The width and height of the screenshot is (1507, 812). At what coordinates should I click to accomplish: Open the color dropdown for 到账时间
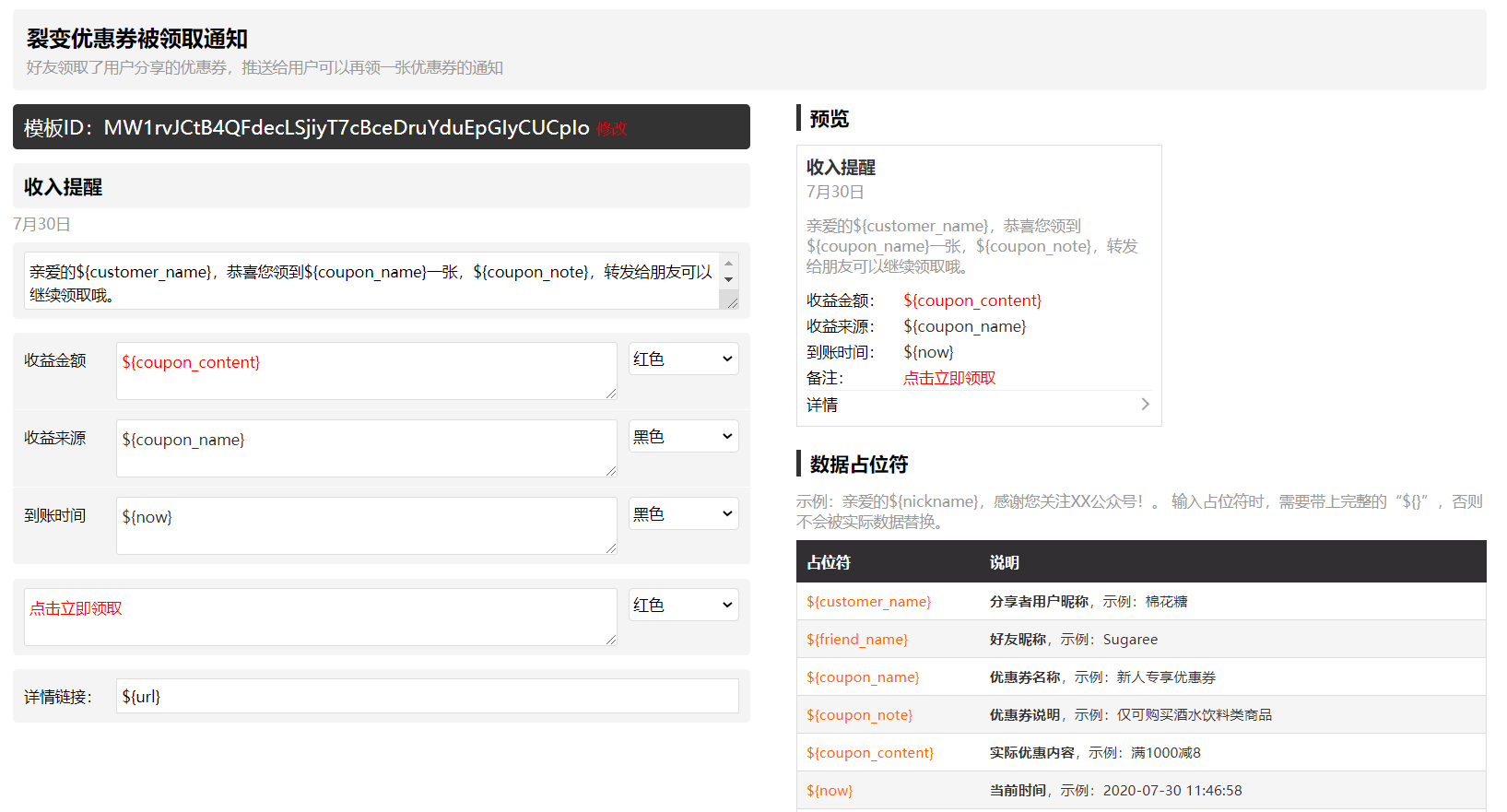tap(683, 513)
